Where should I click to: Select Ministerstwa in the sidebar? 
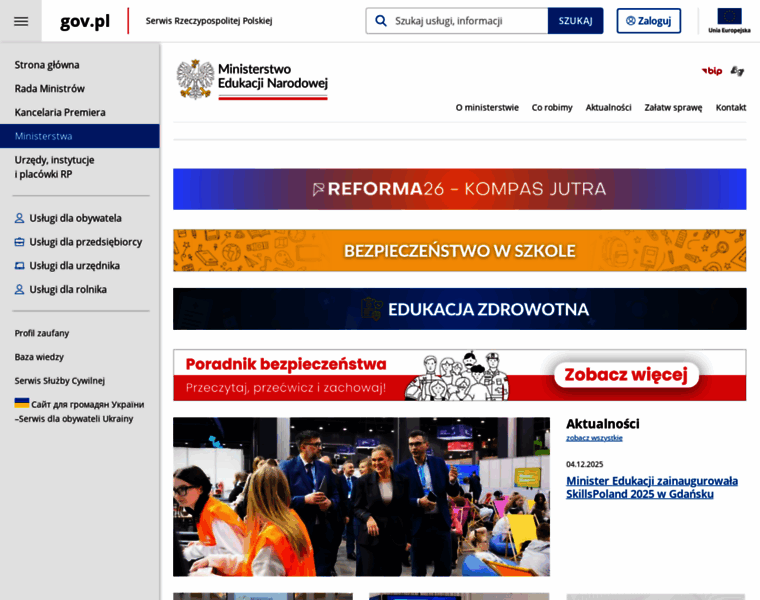(x=43, y=136)
